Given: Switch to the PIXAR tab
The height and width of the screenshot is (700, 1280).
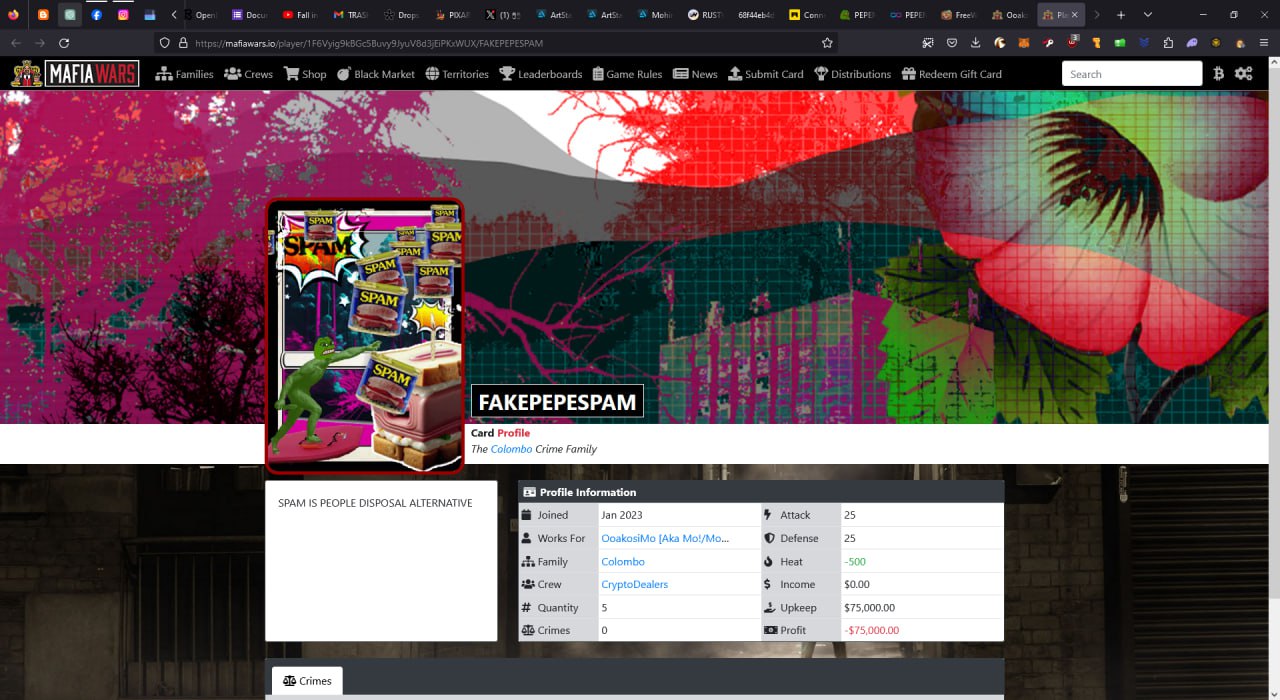Looking at the screenshot, I should tap(453, 15).
